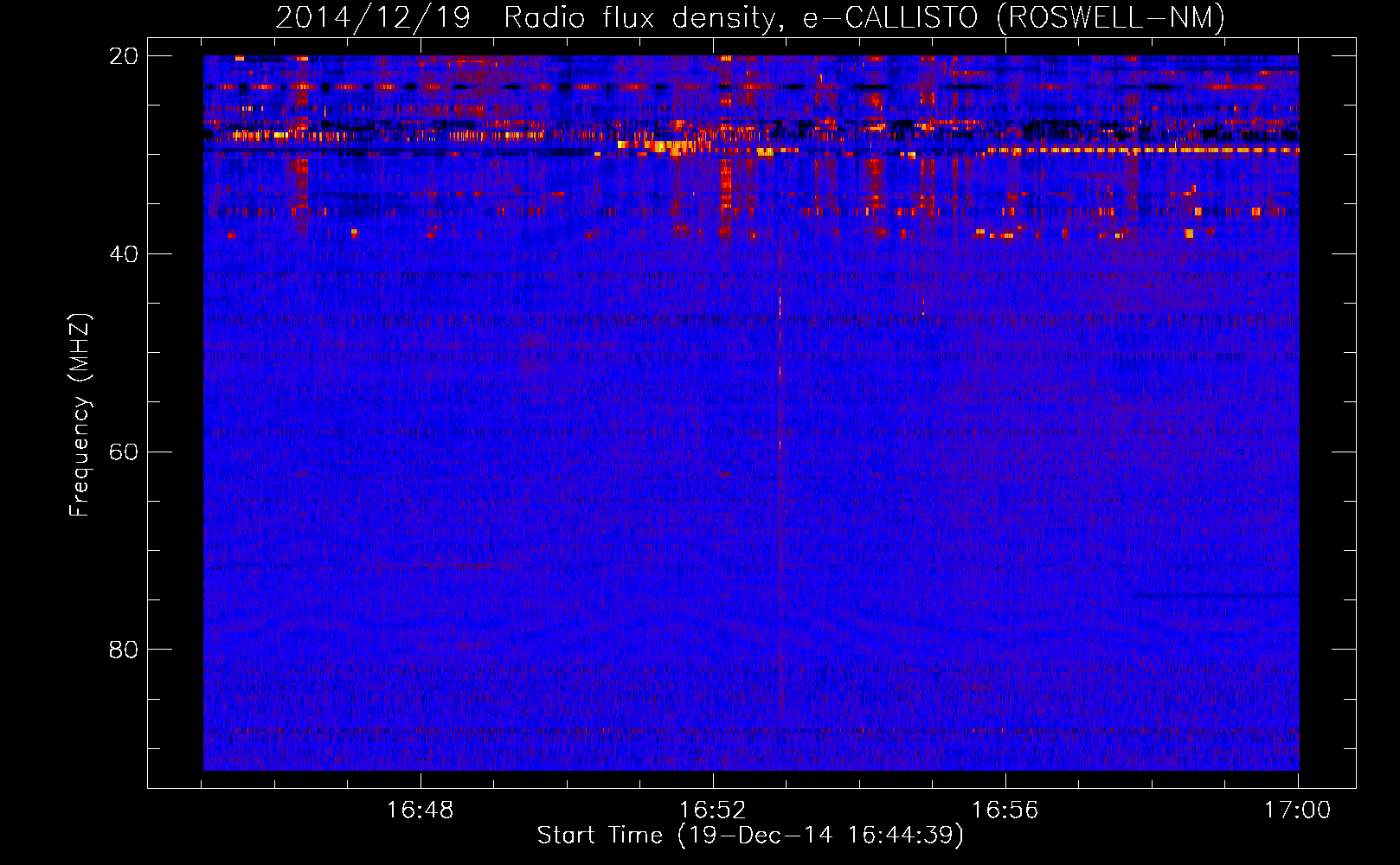The width and height of the screenshot is (1400, 865).
Task: Click the date '2014/12/19' in the title
Action: 373,18
